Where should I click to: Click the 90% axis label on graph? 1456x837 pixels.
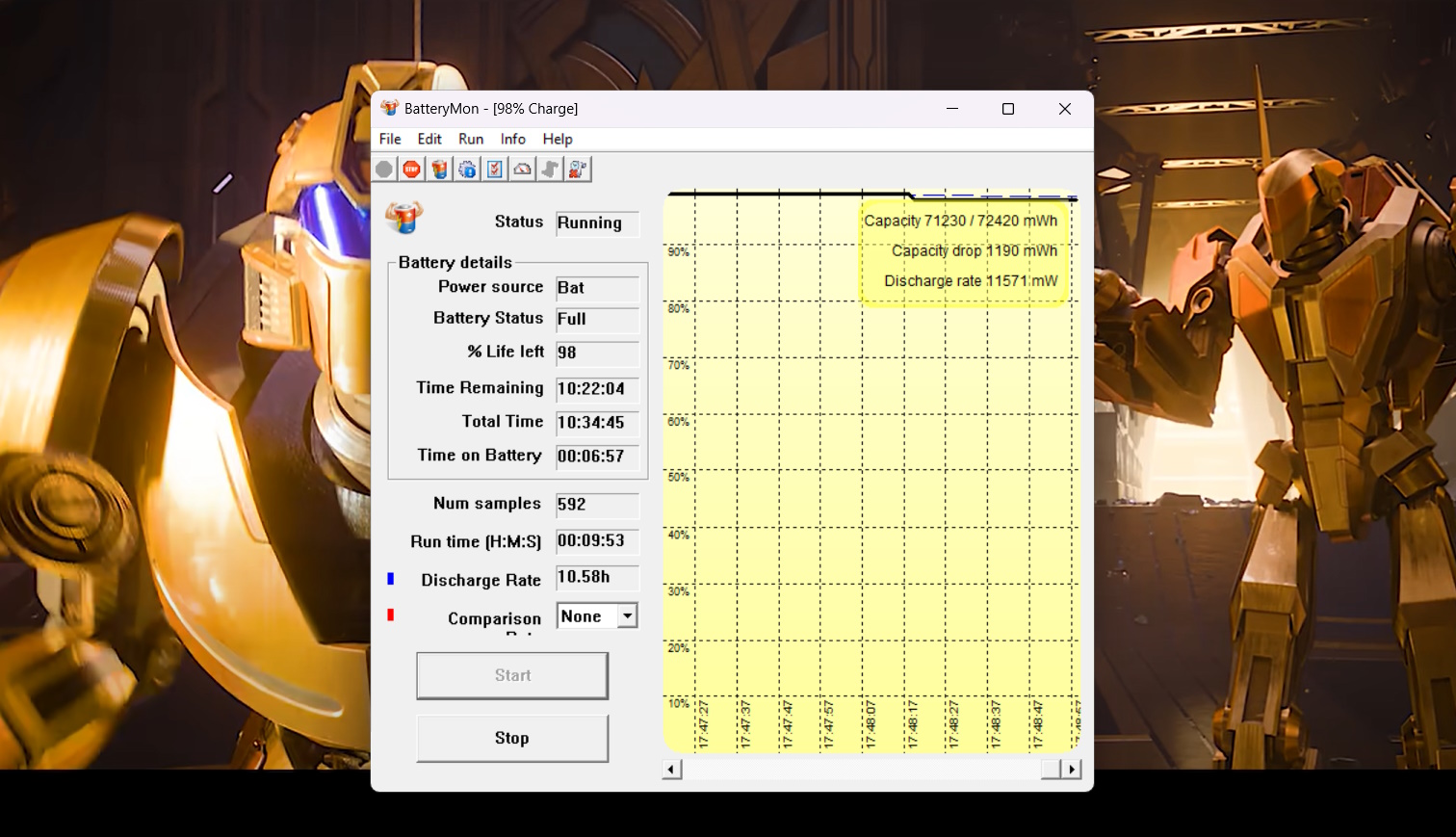pos(679,252)
